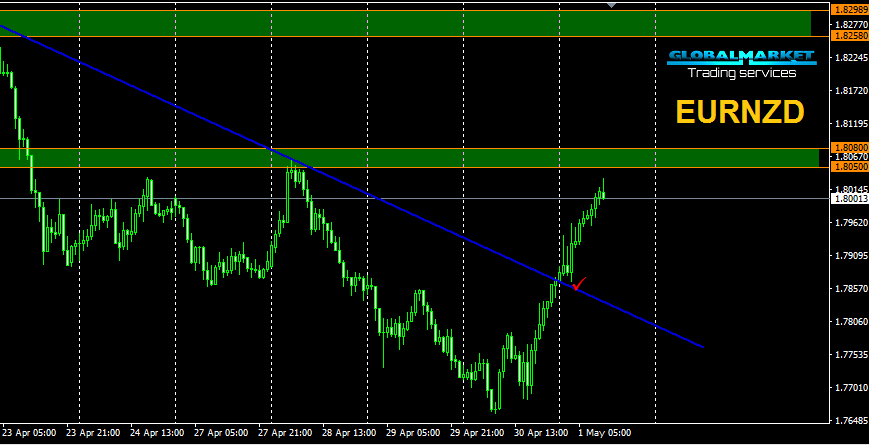Click the current price label 1.80013
This screenshot has height=446, width=869.
pyautogui.click(x=851, y=199)
